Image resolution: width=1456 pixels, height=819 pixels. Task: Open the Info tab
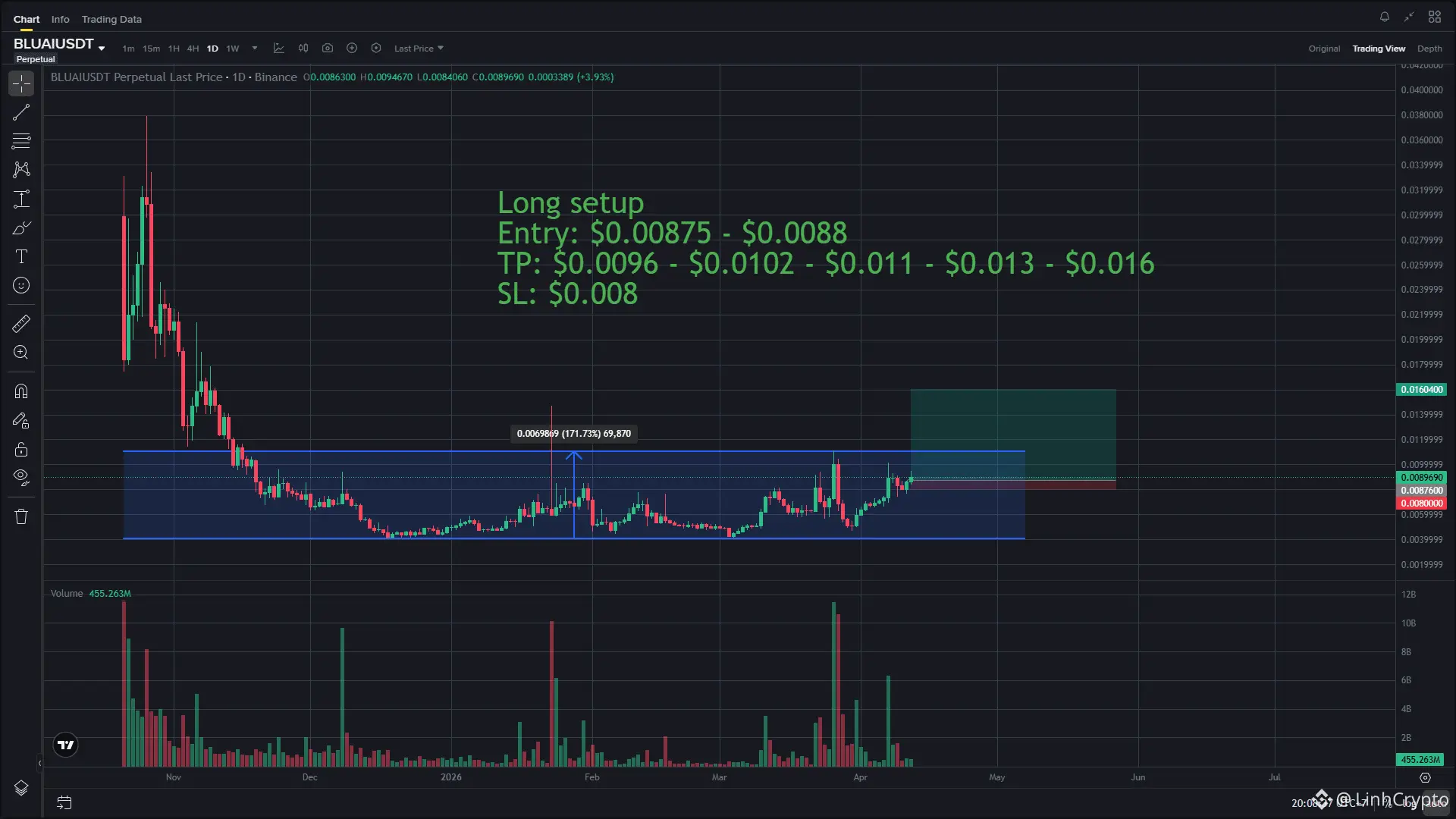coord(60,19)
